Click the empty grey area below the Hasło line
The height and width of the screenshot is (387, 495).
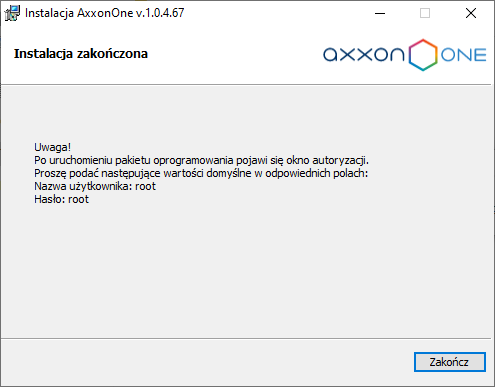tap(247, 267)
